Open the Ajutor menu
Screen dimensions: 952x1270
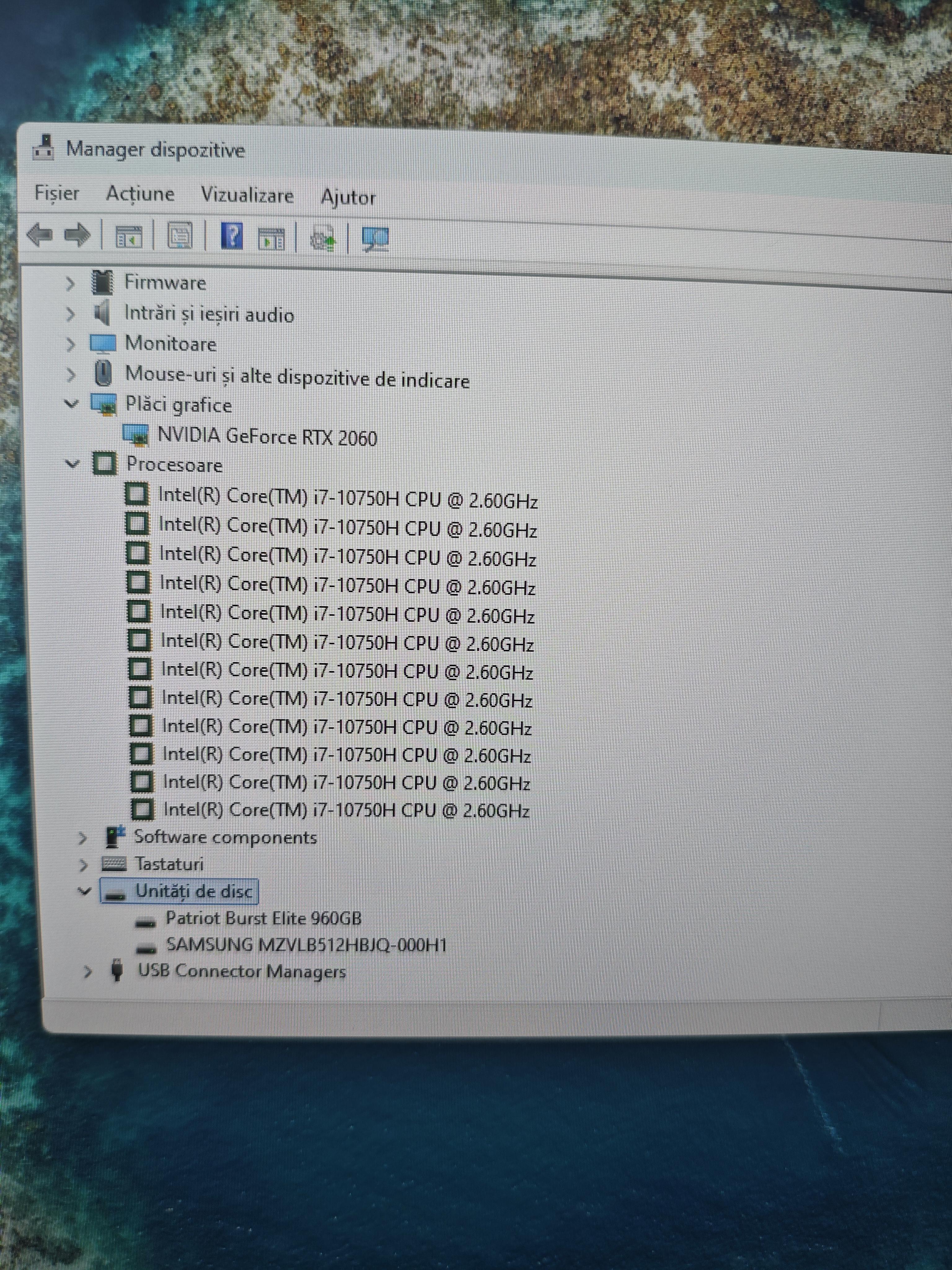(348, 197)
